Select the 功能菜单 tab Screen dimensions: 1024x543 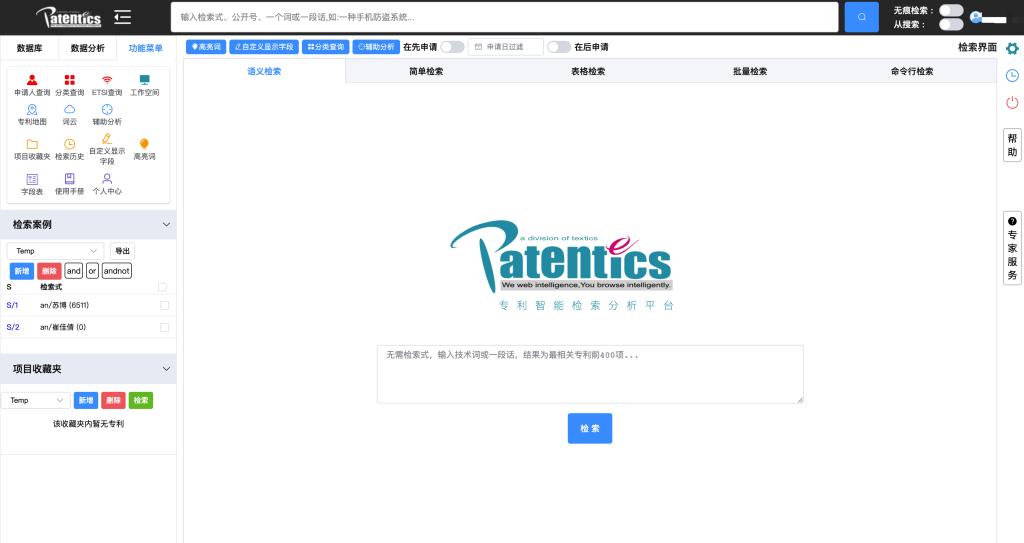pyautogui.click(x=146, y=48)
